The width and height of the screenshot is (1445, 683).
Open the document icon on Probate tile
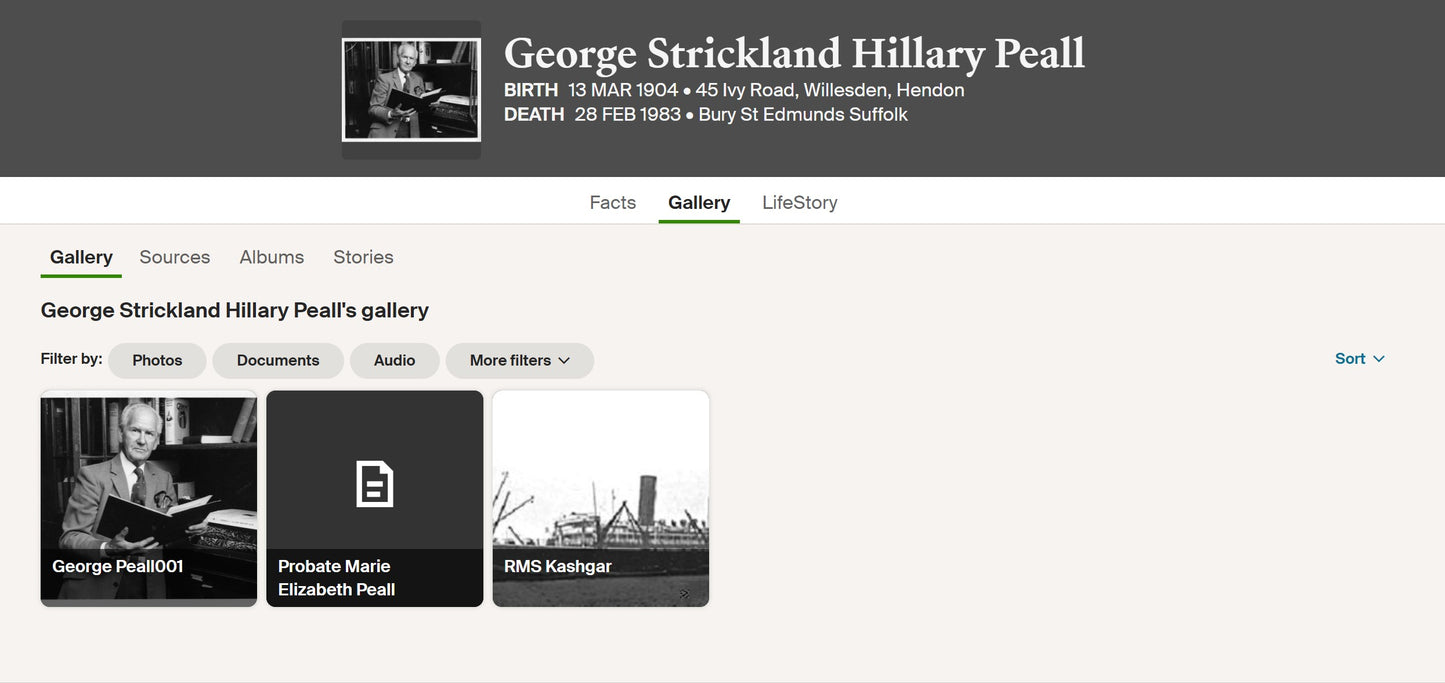375,484
